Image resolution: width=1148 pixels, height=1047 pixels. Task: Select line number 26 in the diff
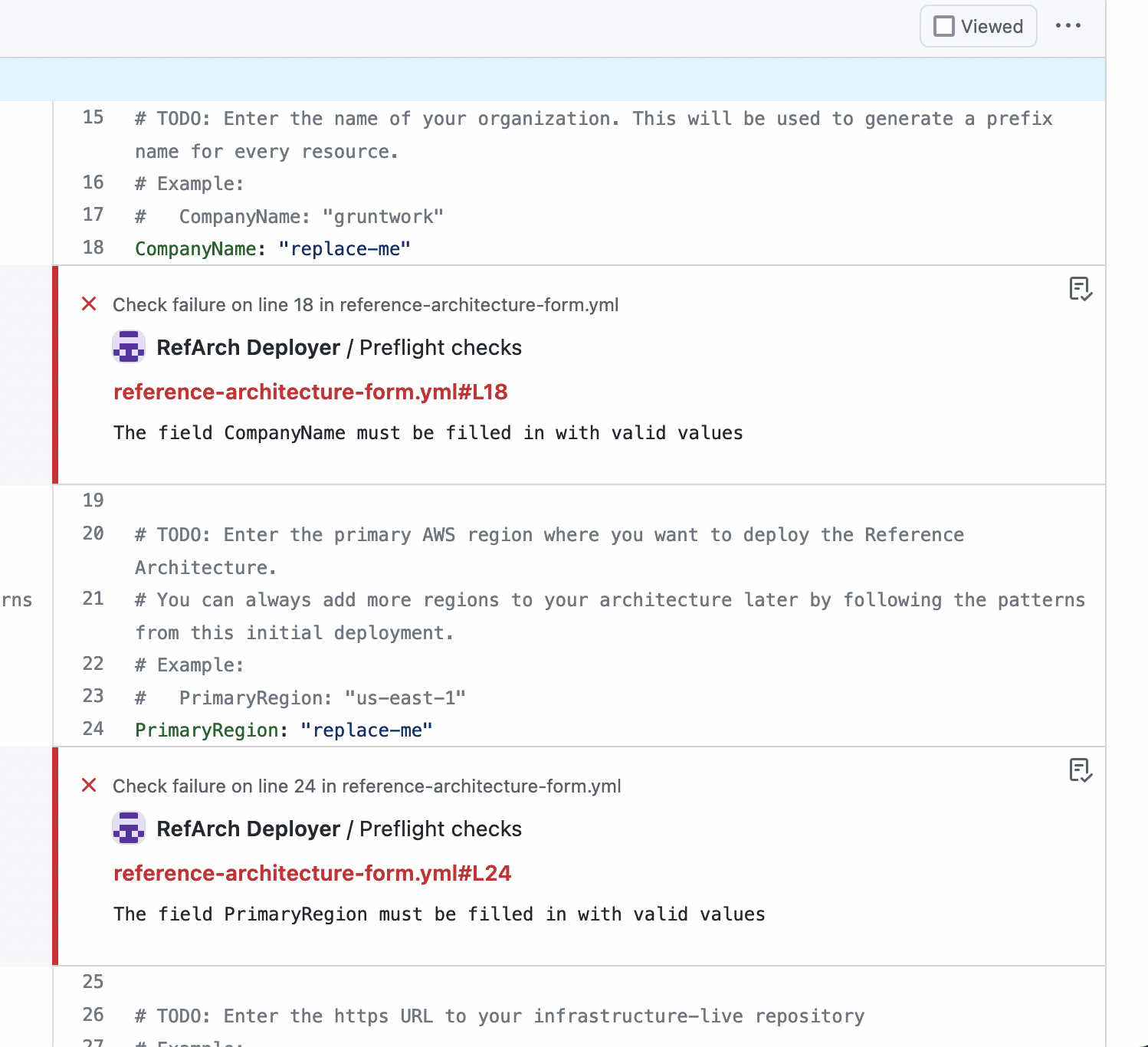[x=92, y=1014]
